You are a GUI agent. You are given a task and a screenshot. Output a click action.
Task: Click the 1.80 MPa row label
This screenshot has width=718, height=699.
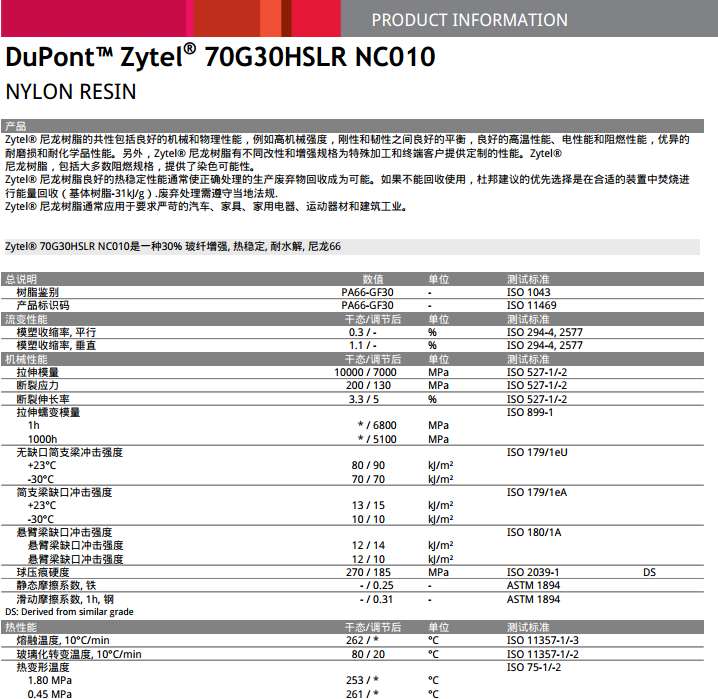point(50,680)
